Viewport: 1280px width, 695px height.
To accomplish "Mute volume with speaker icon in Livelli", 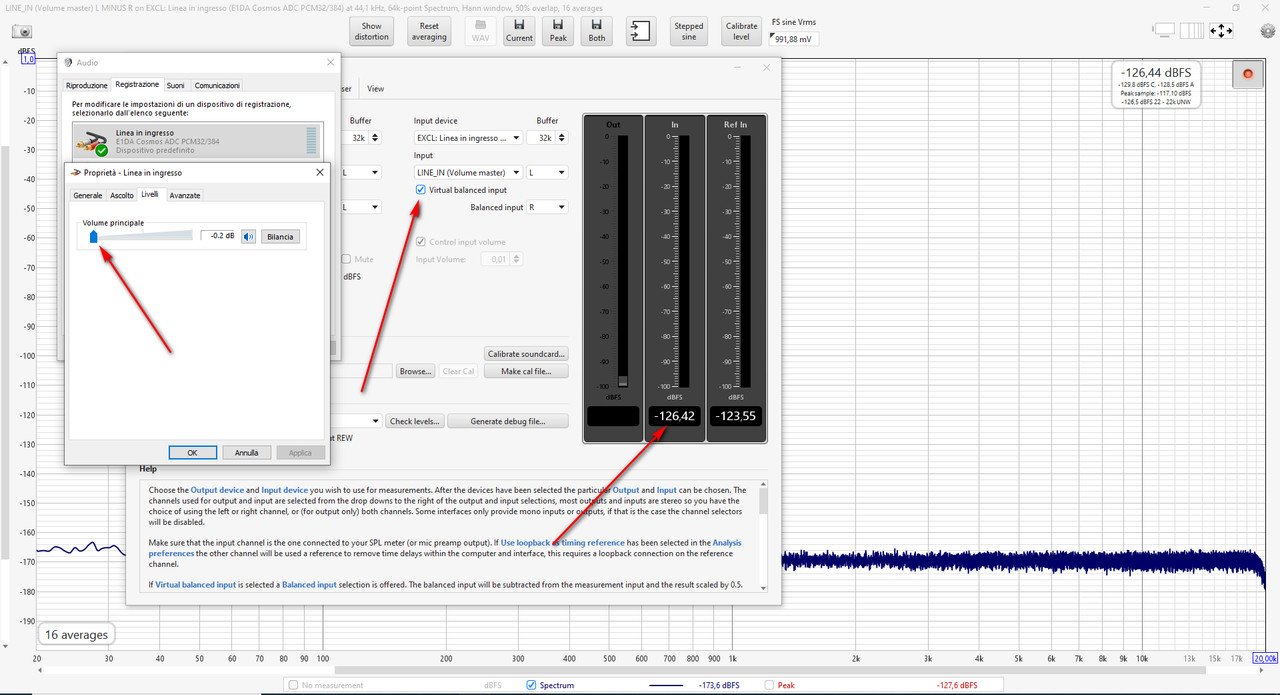I will 249,237.
